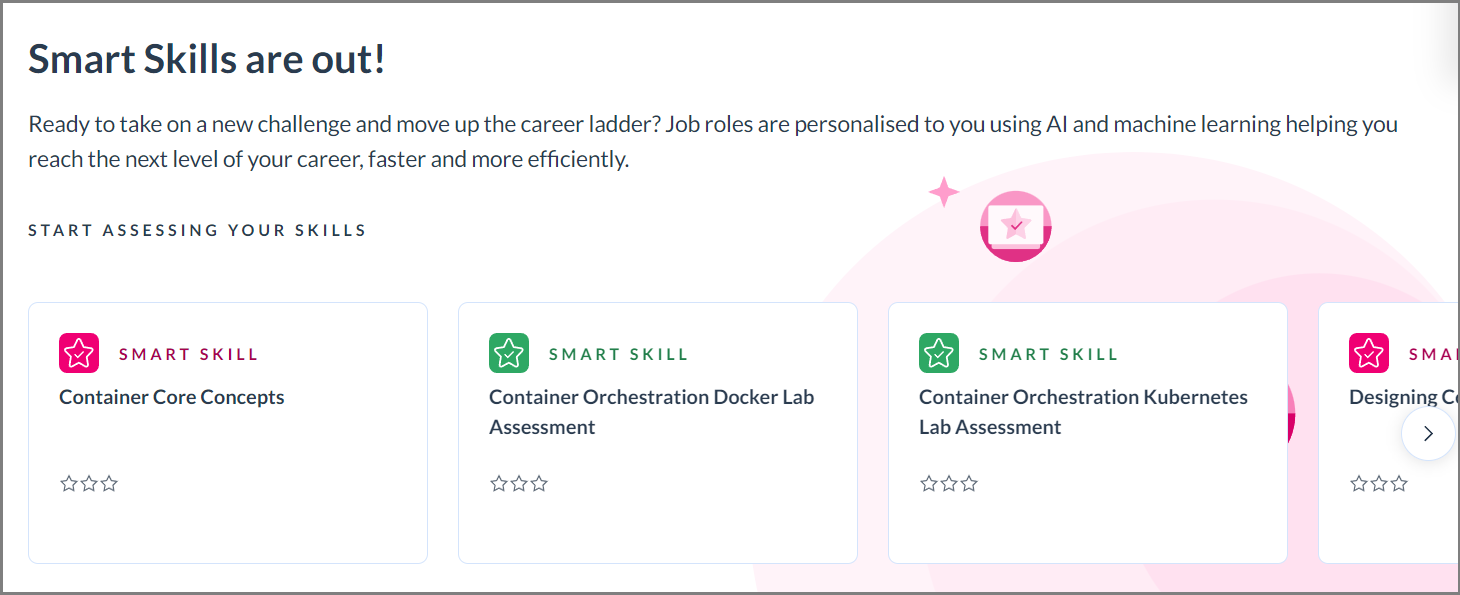Click the star rating row under Kubernetes Lab Assessment
Viewport: 1460px width, 595px height.
[x=948, y=483]
